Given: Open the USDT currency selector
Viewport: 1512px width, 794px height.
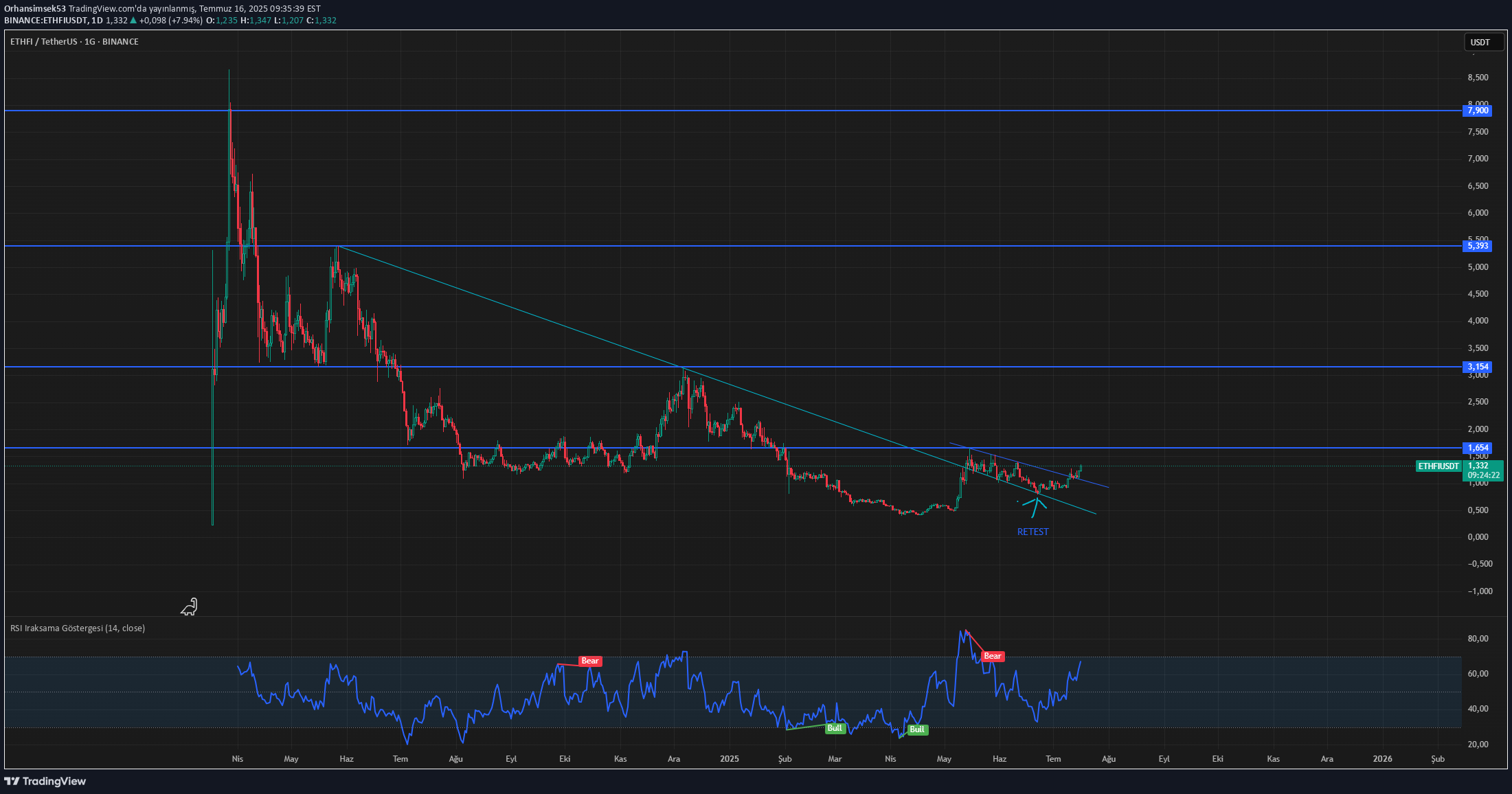Looking at the screenshot, I should click(x=1484, y=42).
